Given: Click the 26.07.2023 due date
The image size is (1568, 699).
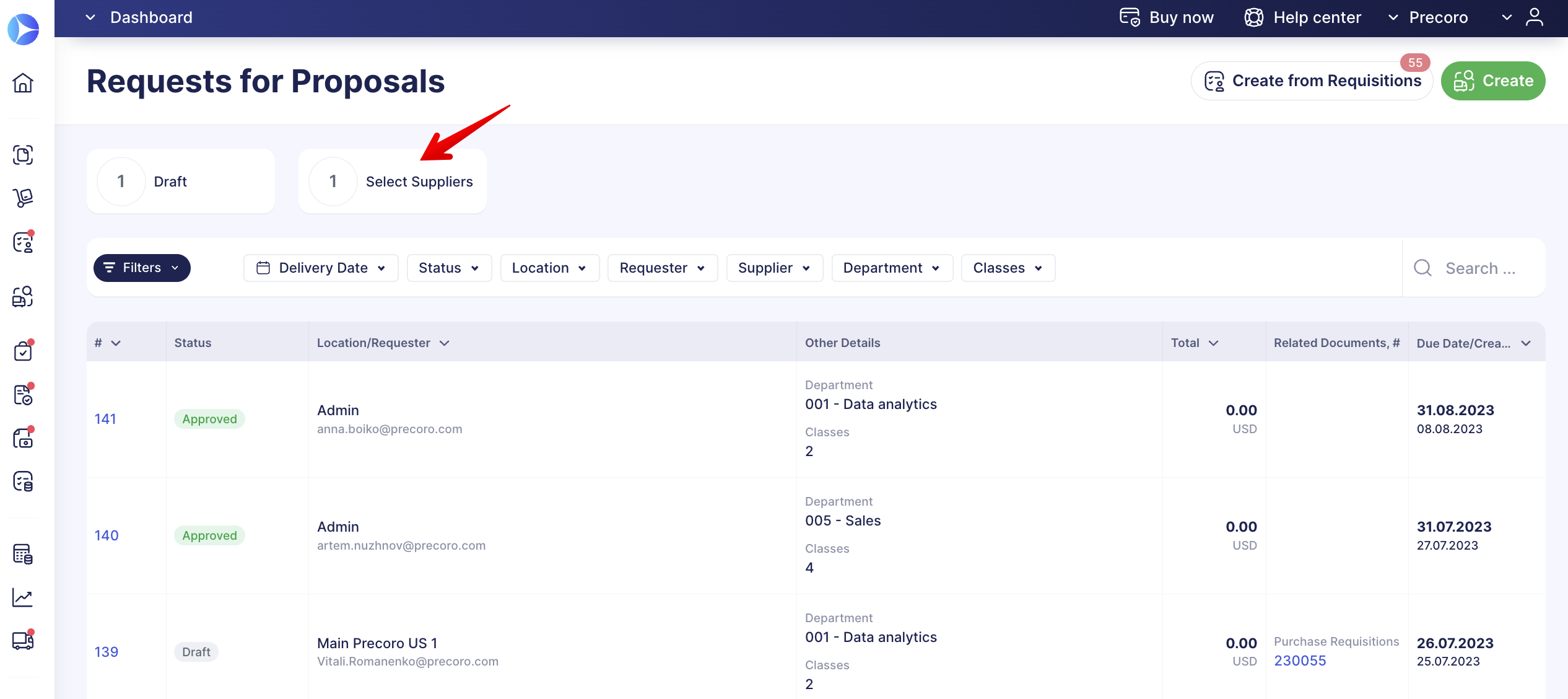Looking at the screenshot, I should (x=1455, y=643).
